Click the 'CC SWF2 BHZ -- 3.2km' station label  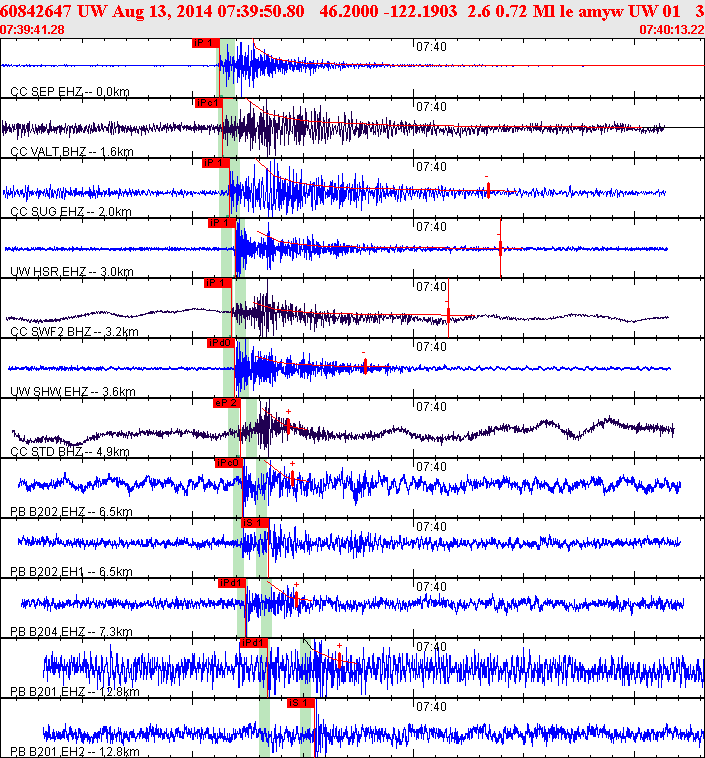tap(74, 332)
